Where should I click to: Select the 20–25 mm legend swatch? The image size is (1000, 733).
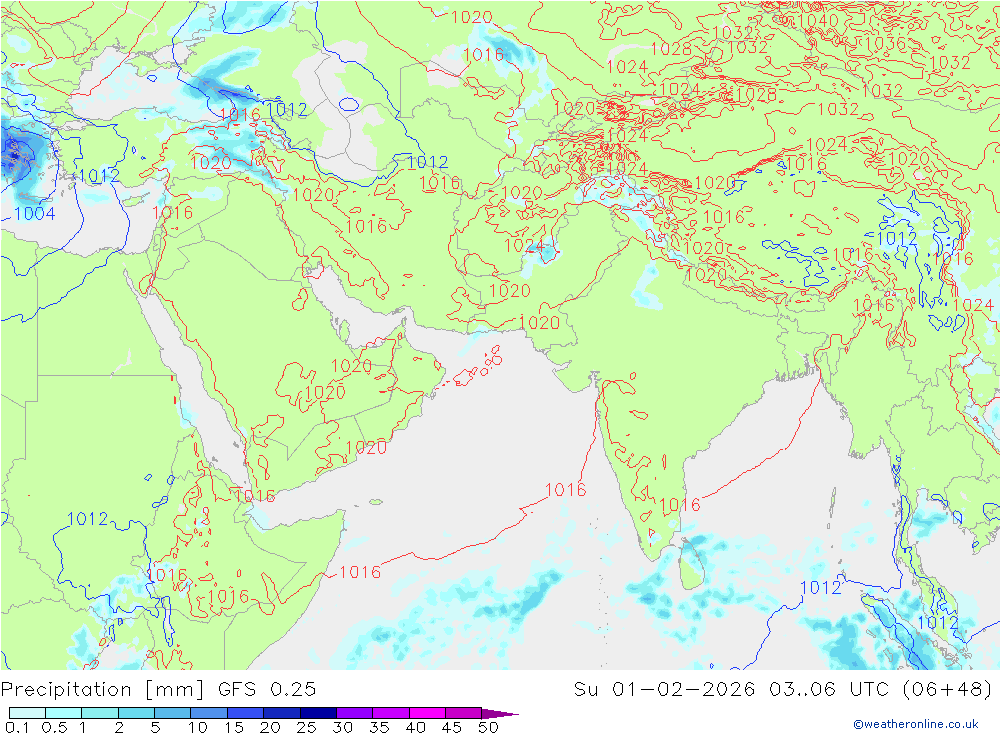coord(282,713)
